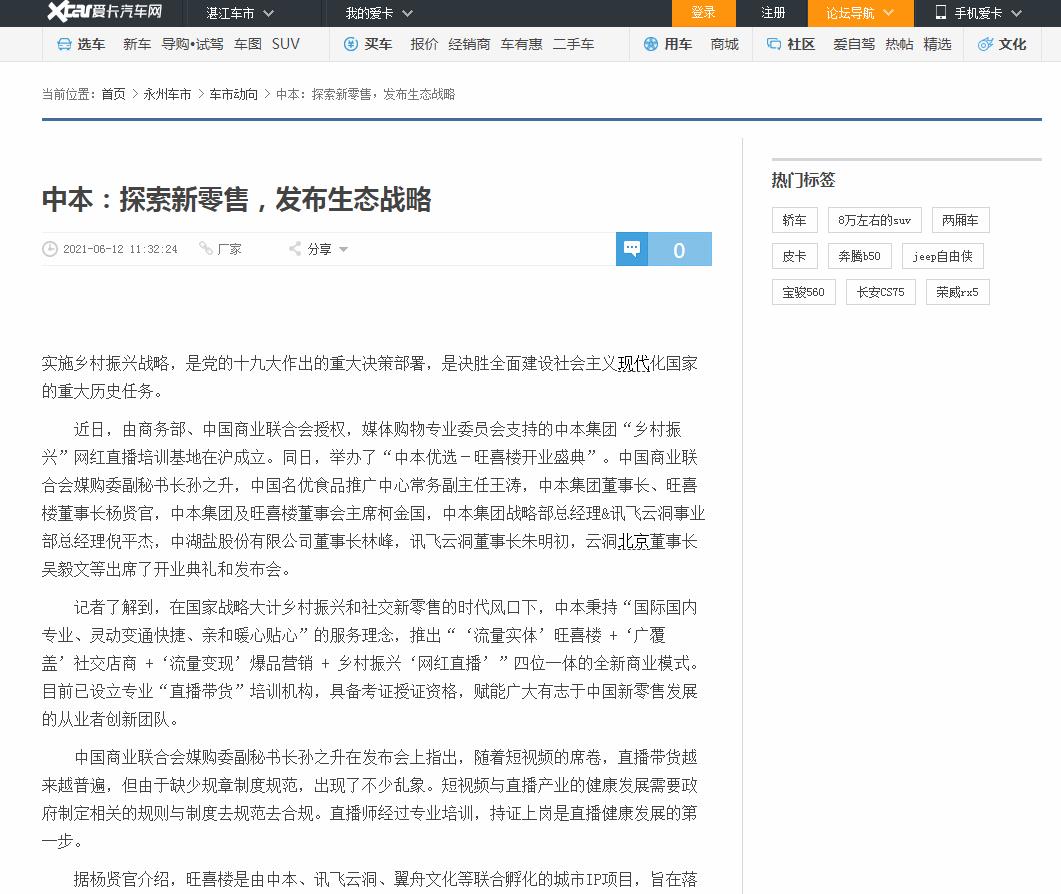The height and width of the screenshot is (894, 1061).
Task: Open the 社区 navigation item
Action: click(800, 44)
